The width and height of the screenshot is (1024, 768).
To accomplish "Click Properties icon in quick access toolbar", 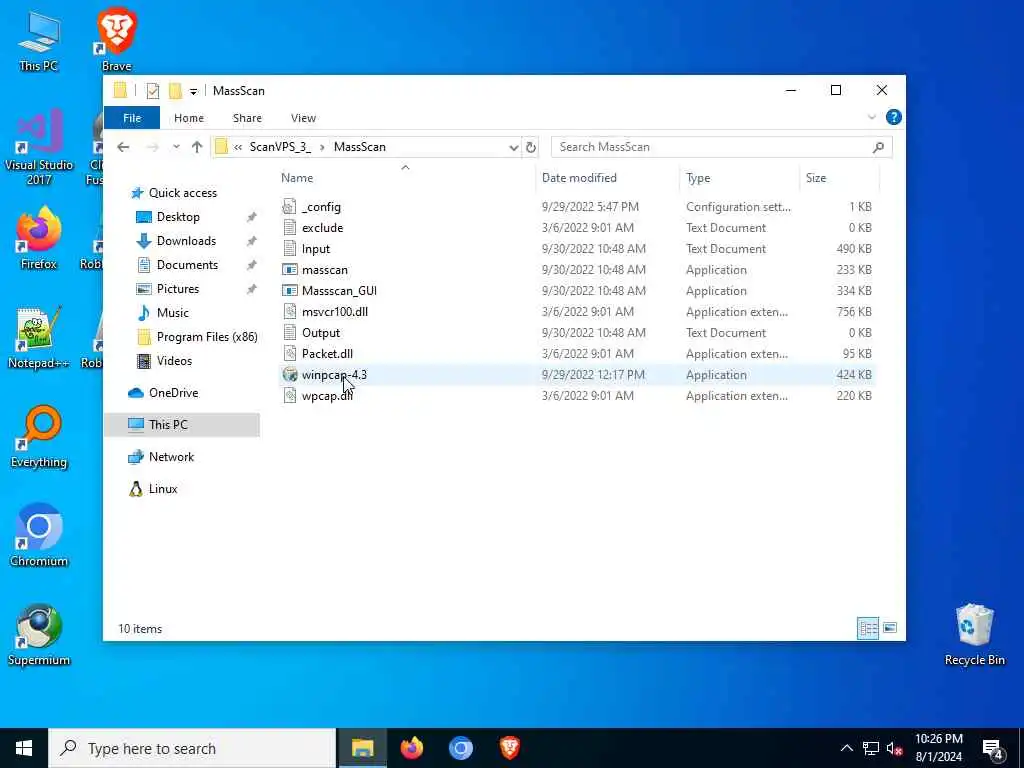I will point(153,91).
